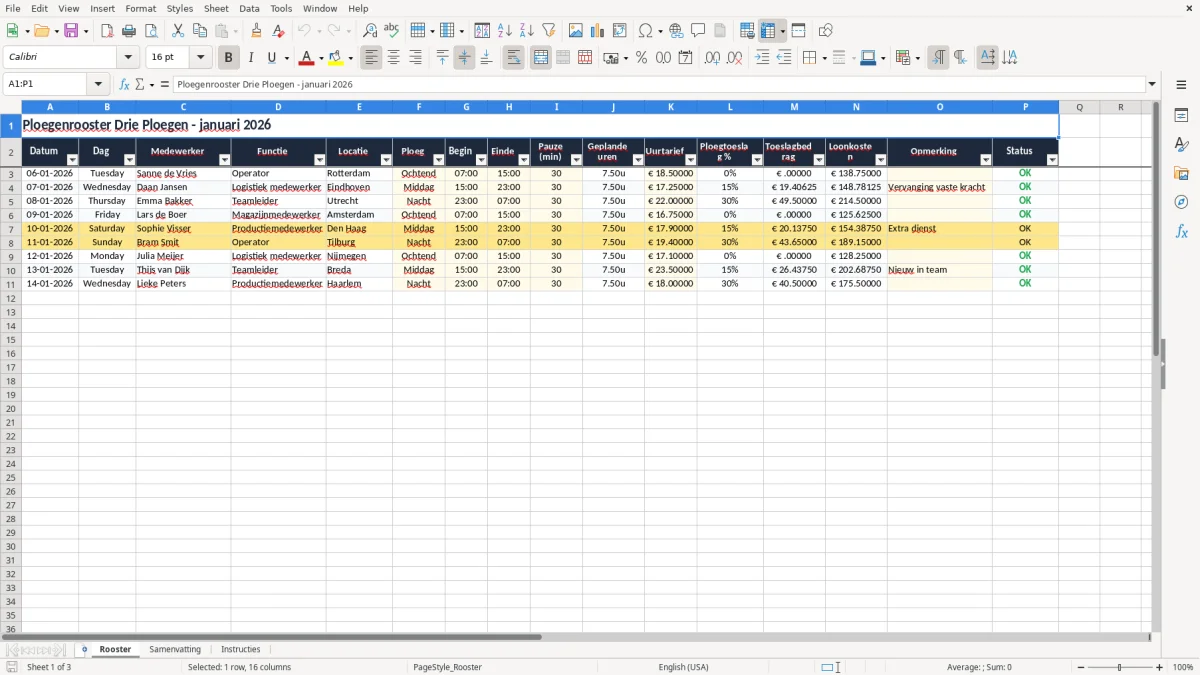The height and width of the screenshot is (675, 1200).
Task: Open Find and Replace icon
Action: point(370,31)
